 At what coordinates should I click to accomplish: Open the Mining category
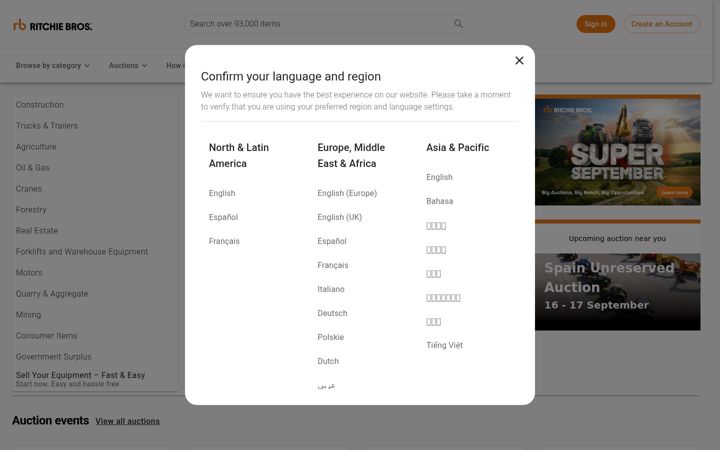28,315
